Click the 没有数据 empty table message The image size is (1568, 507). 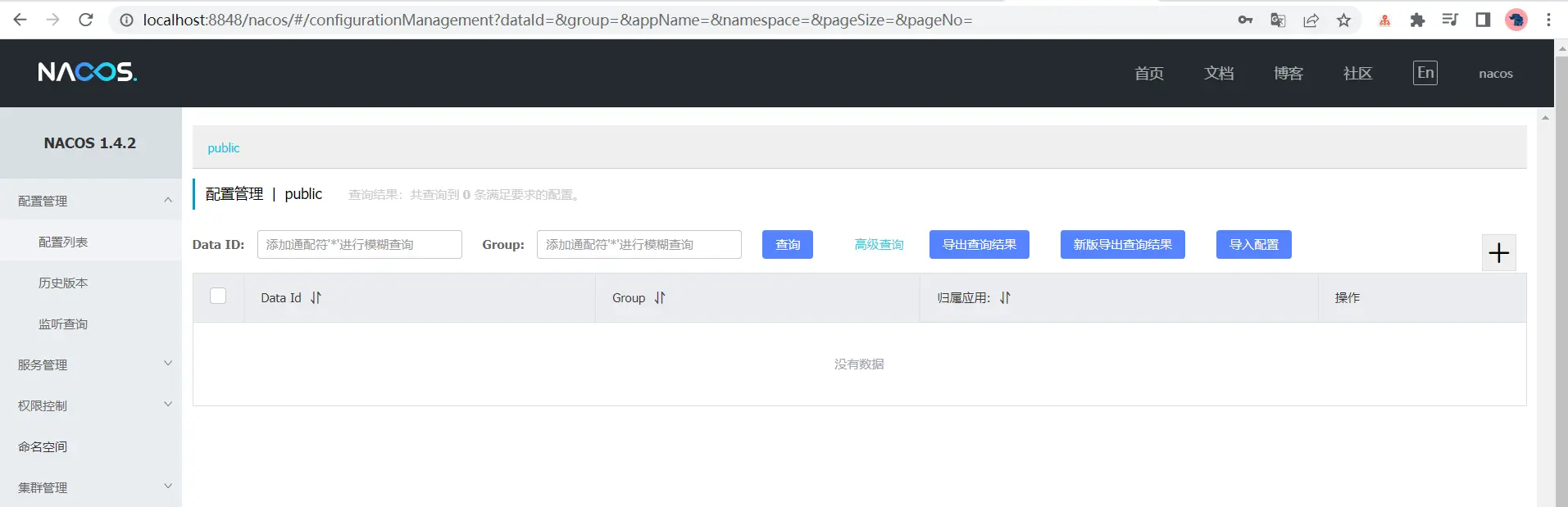pyautogui.click(x=859, y=364)
